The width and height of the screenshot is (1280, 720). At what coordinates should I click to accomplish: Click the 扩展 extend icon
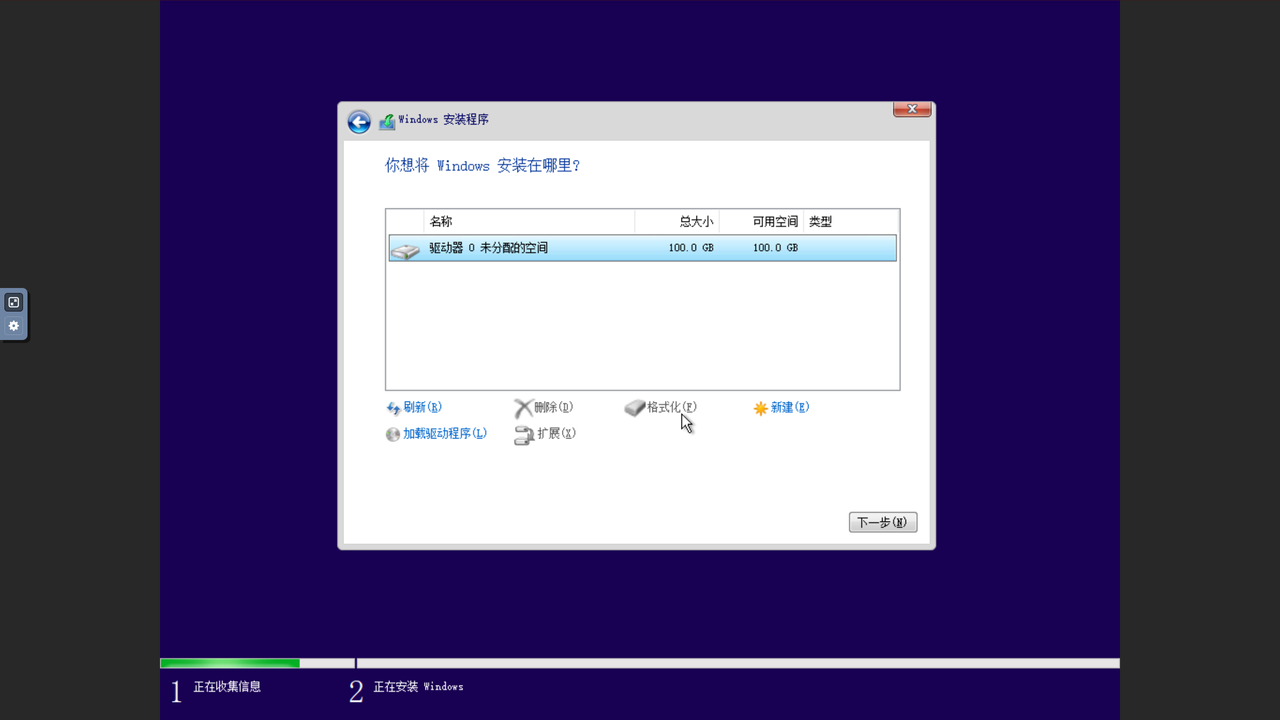coord(524,435)
